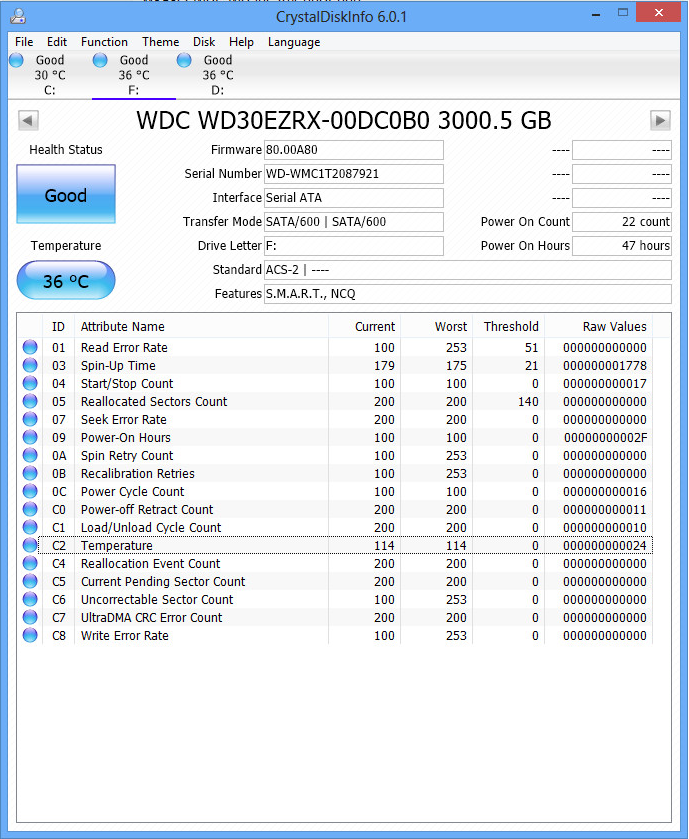689x839 pixels.
Task: Click the status orb for Write Error Rate
Action: coord(30,635)
